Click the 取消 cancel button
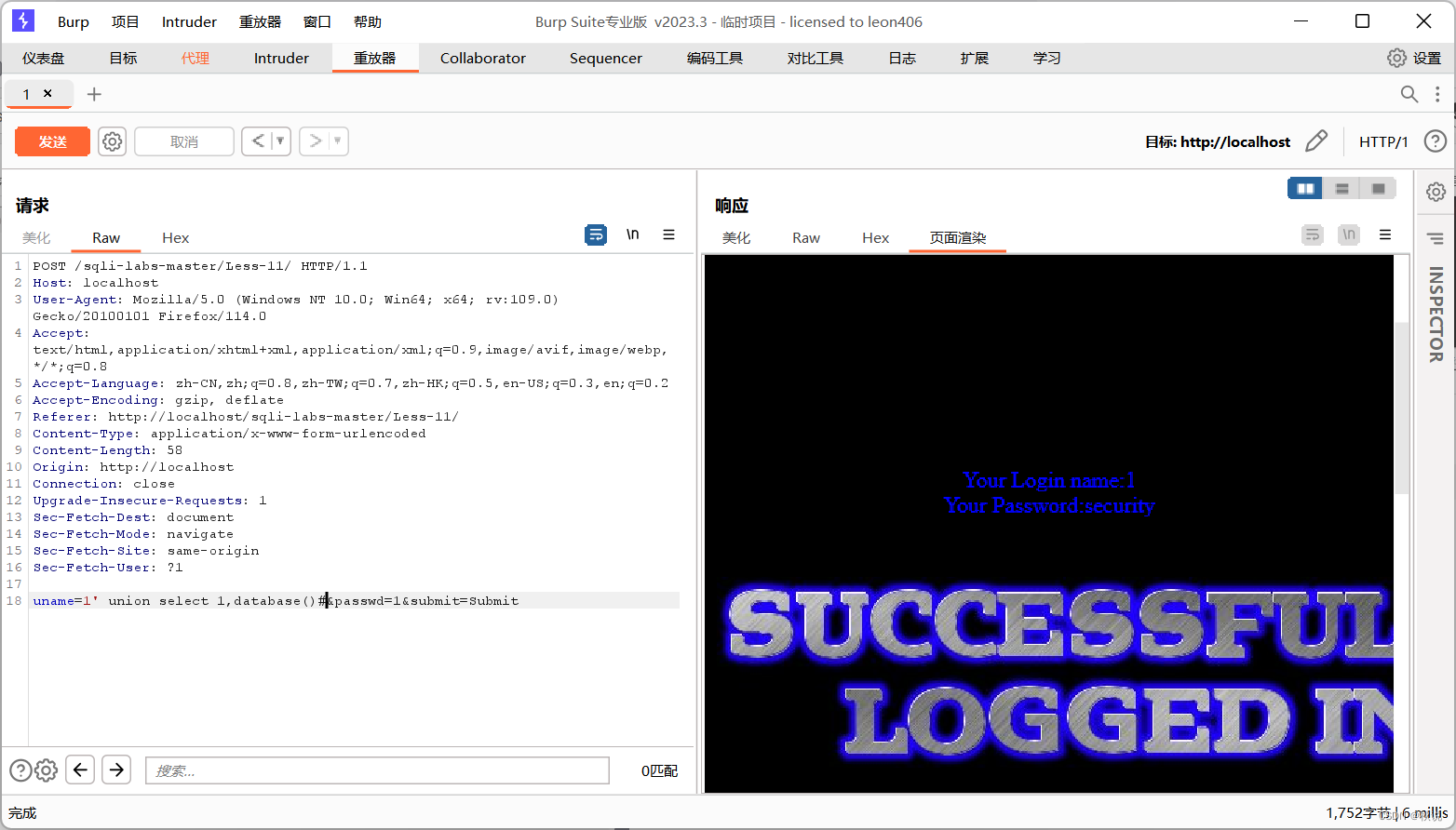The width and height of the screenshot is (1456, 830). [184, 141]
